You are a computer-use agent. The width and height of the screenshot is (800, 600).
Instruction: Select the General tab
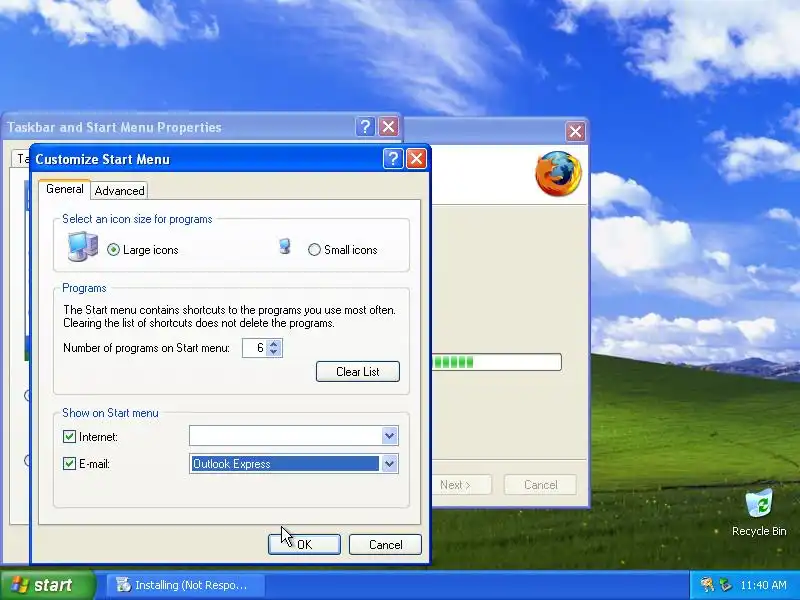[x=64, y=189]
